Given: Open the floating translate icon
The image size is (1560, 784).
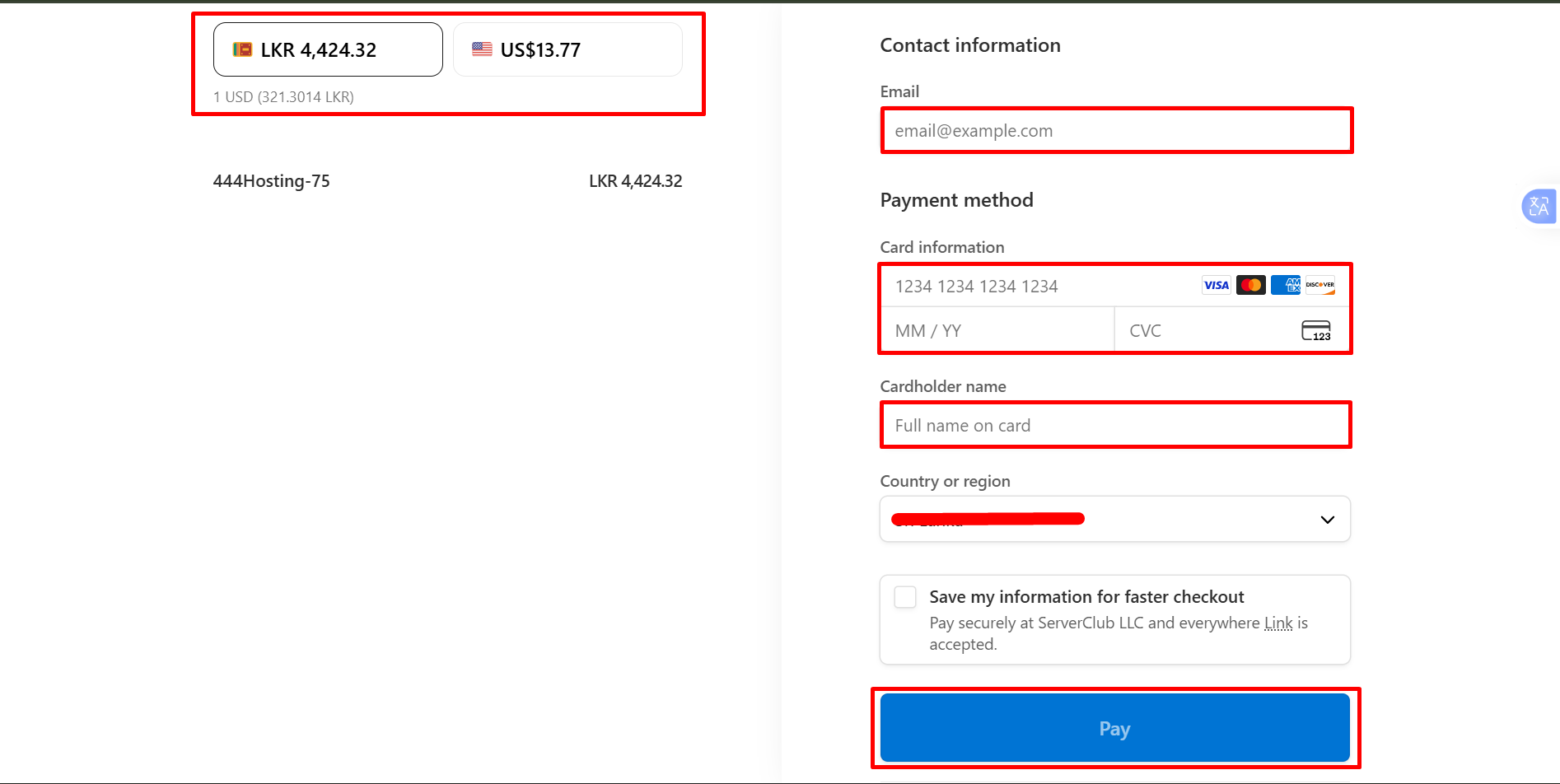Looking at the screenshot, I should (1538, 206).
